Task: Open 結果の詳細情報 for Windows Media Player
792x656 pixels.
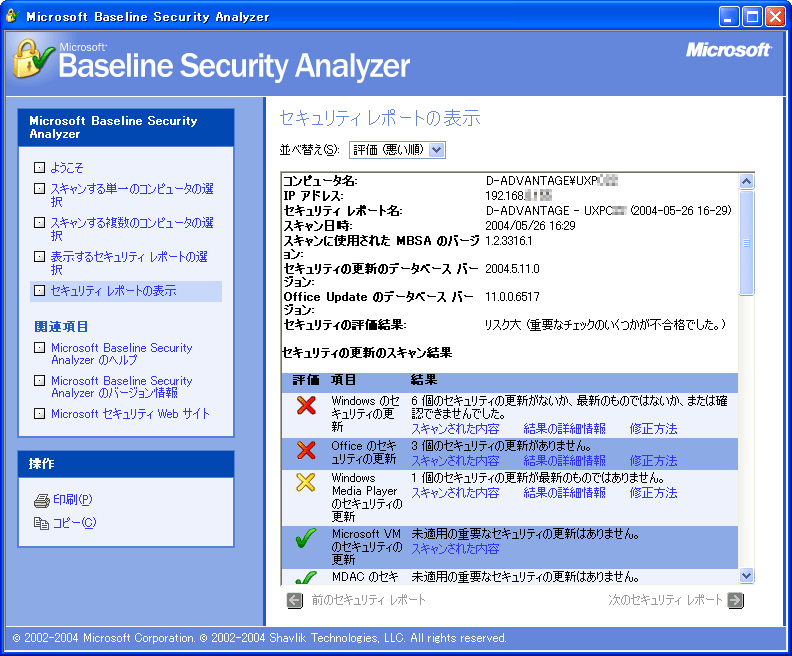Action: pyautogui.click(x=564, y=493)
